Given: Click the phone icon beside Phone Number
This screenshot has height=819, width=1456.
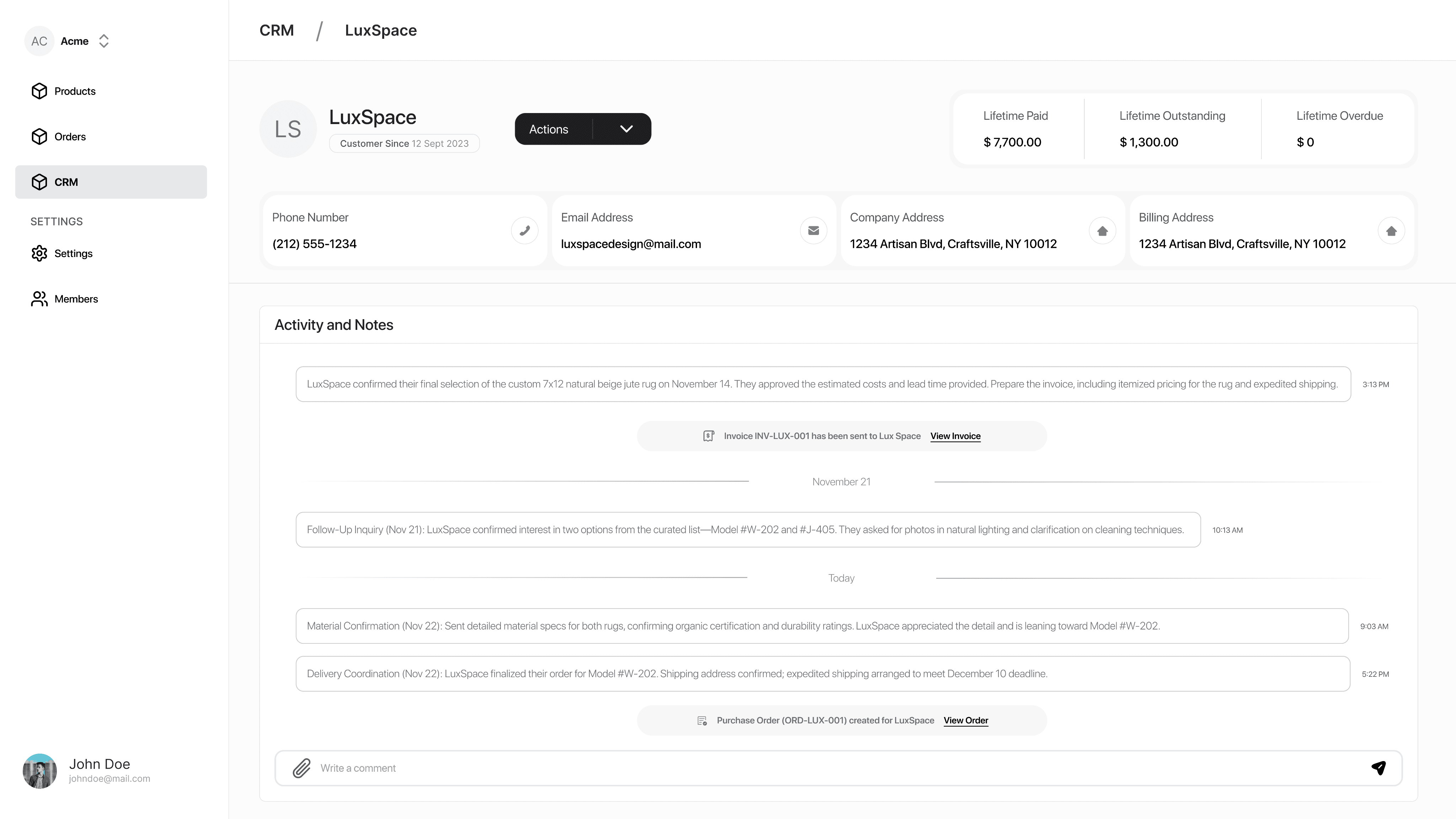Looking at the screenshot, I should (x=525, y=231).
